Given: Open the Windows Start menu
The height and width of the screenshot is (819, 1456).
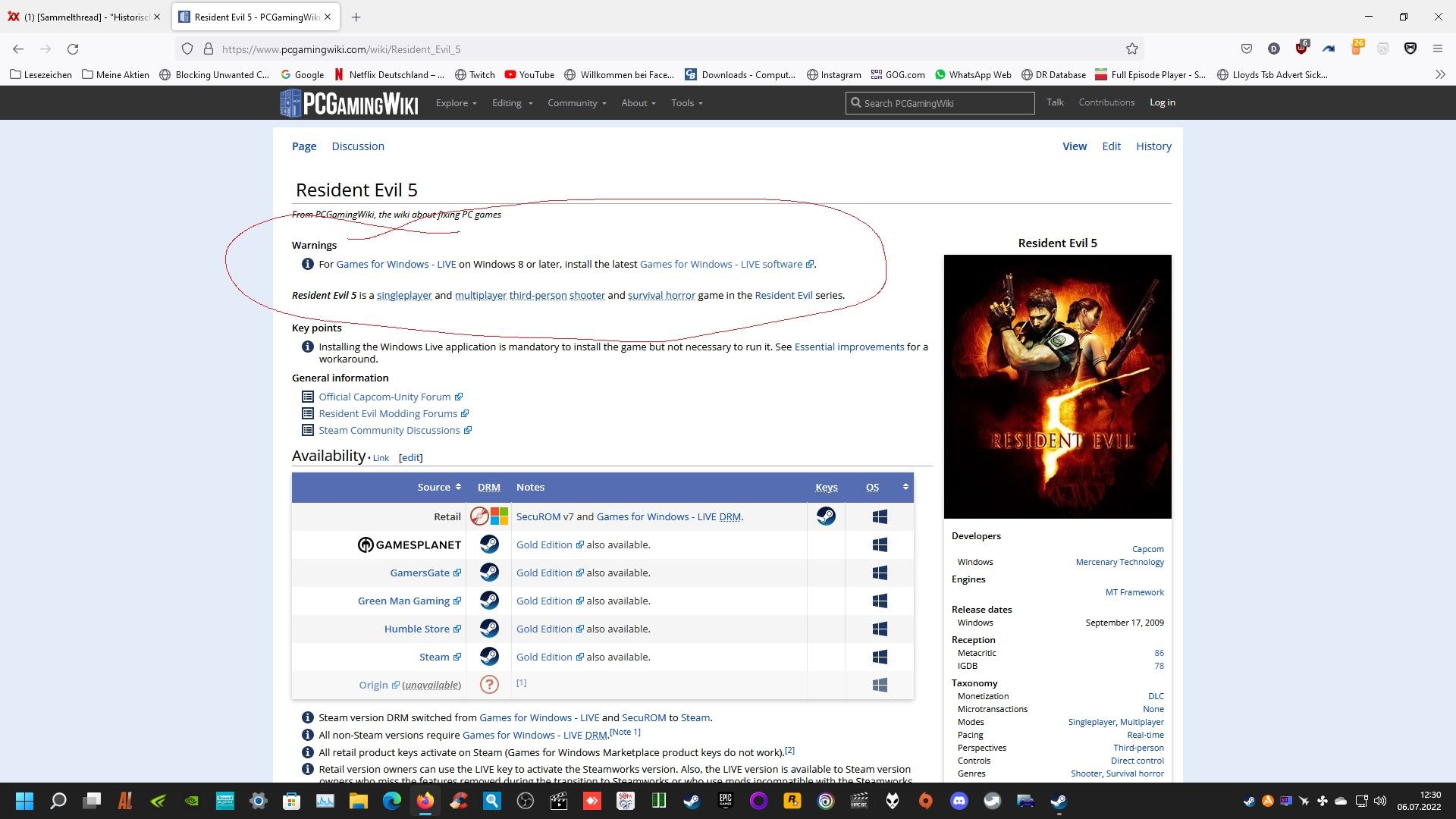Looking at the screenshot, I should pos(24,801).
